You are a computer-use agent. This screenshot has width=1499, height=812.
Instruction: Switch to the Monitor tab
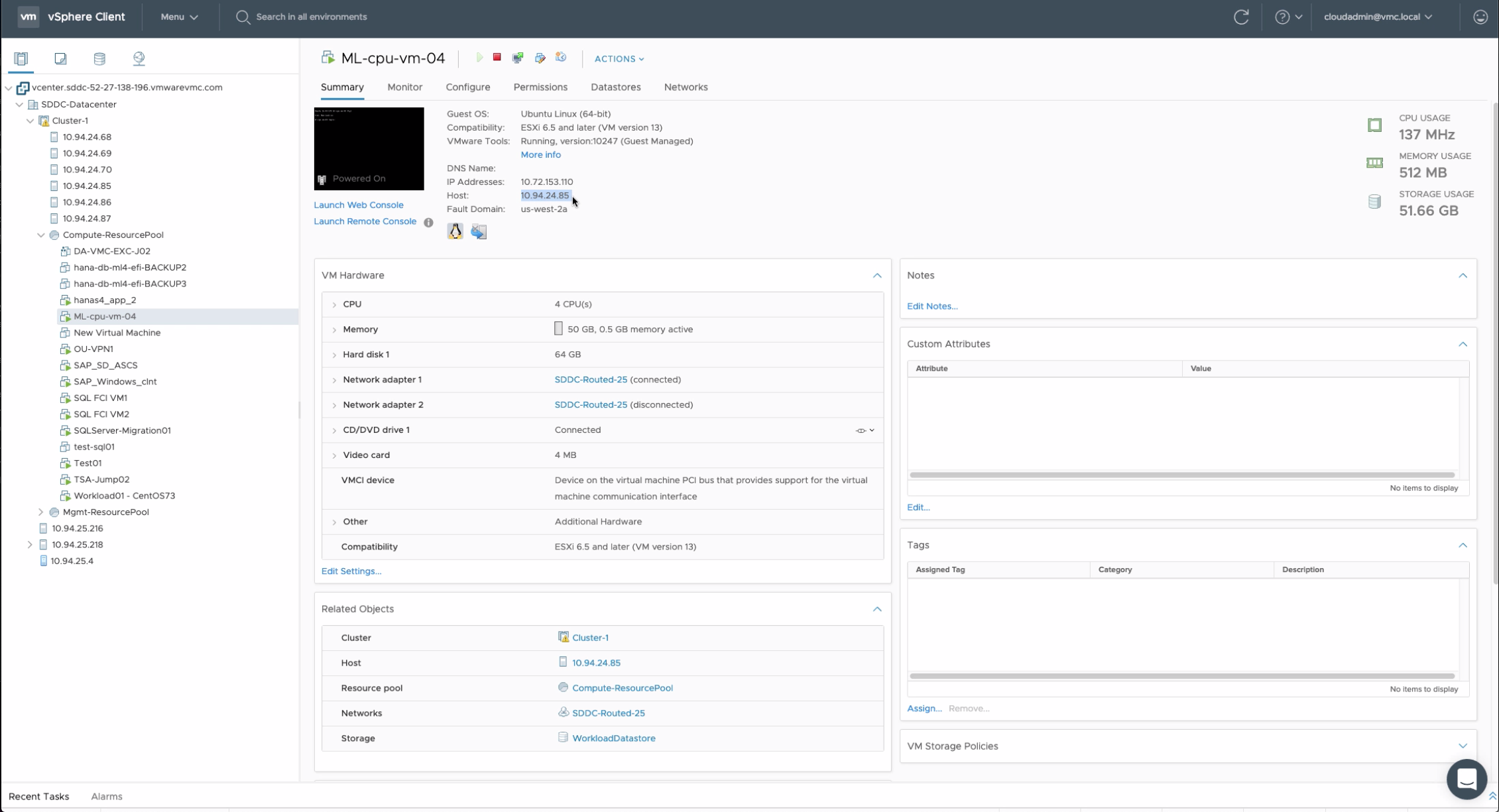404,87
